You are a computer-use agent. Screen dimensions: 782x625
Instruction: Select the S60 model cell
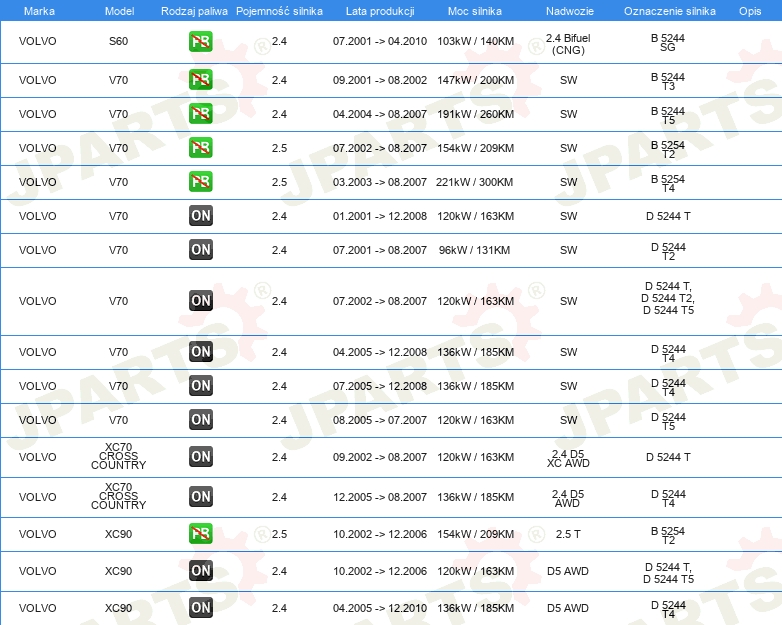[x=118, y=41]
